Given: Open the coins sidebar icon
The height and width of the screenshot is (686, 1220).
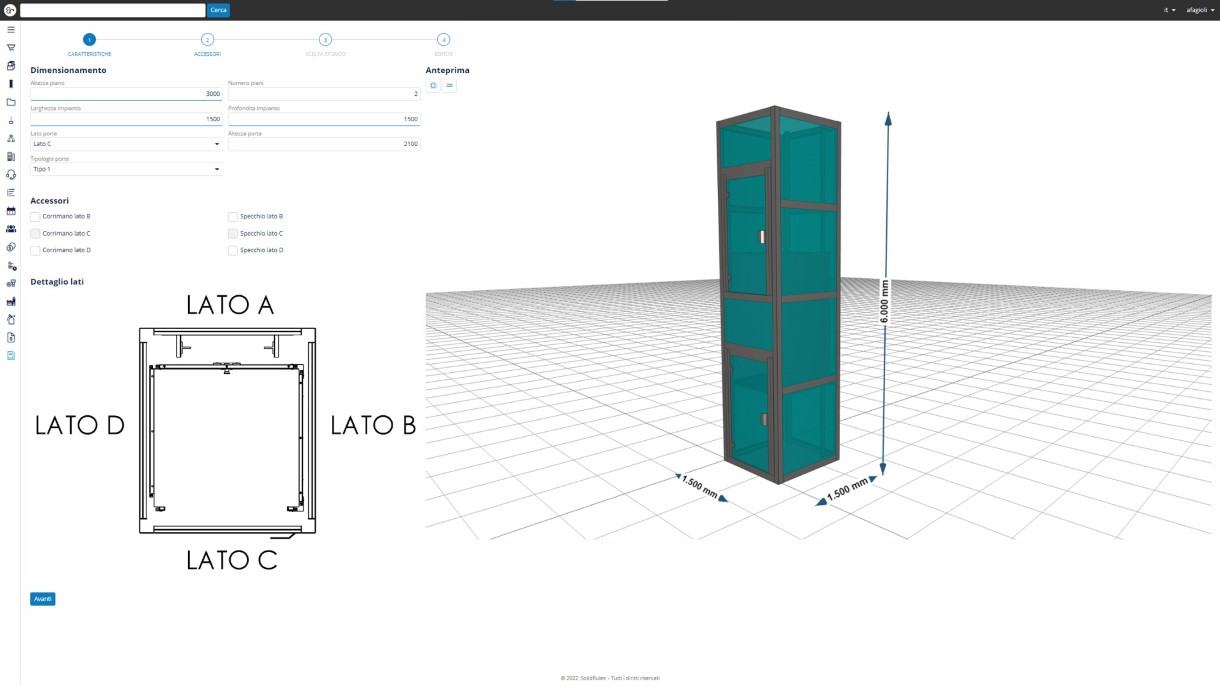Looking at the screenshot, I should point(11,247).
